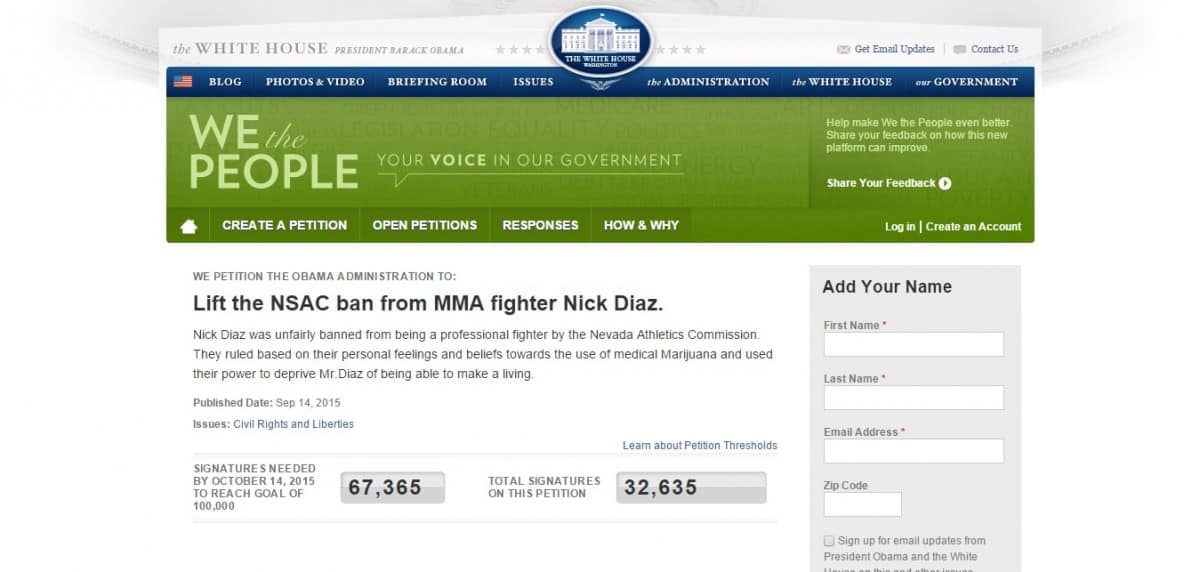Click the Create an Account link
Screen dimensions: 1200x572
coord(974,227)
